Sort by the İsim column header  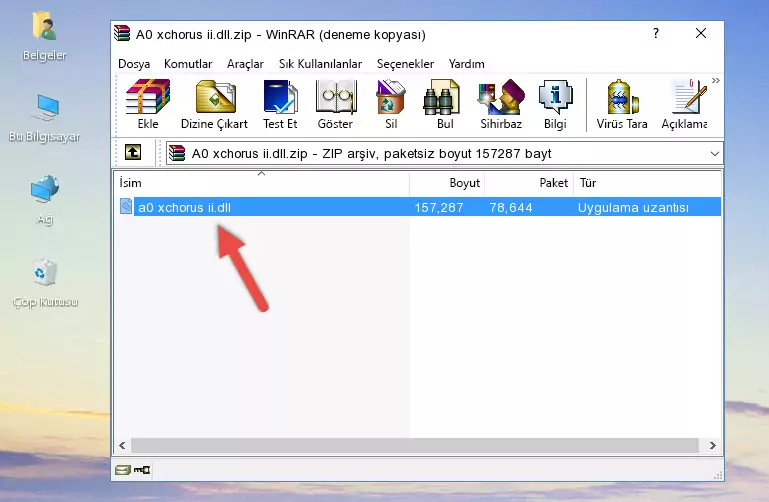[262, 183]
